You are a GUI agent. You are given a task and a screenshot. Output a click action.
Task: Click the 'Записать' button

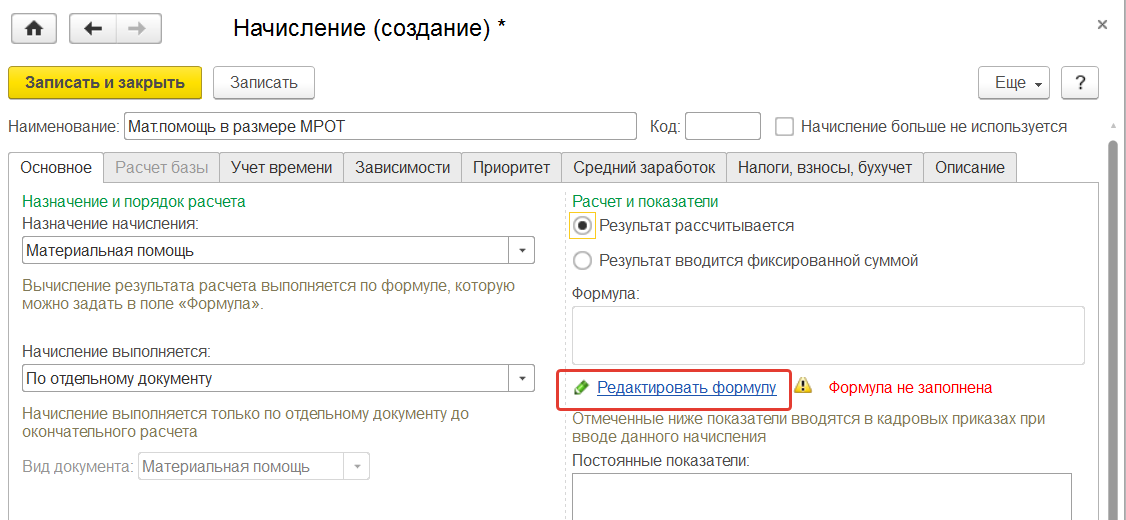264,83
